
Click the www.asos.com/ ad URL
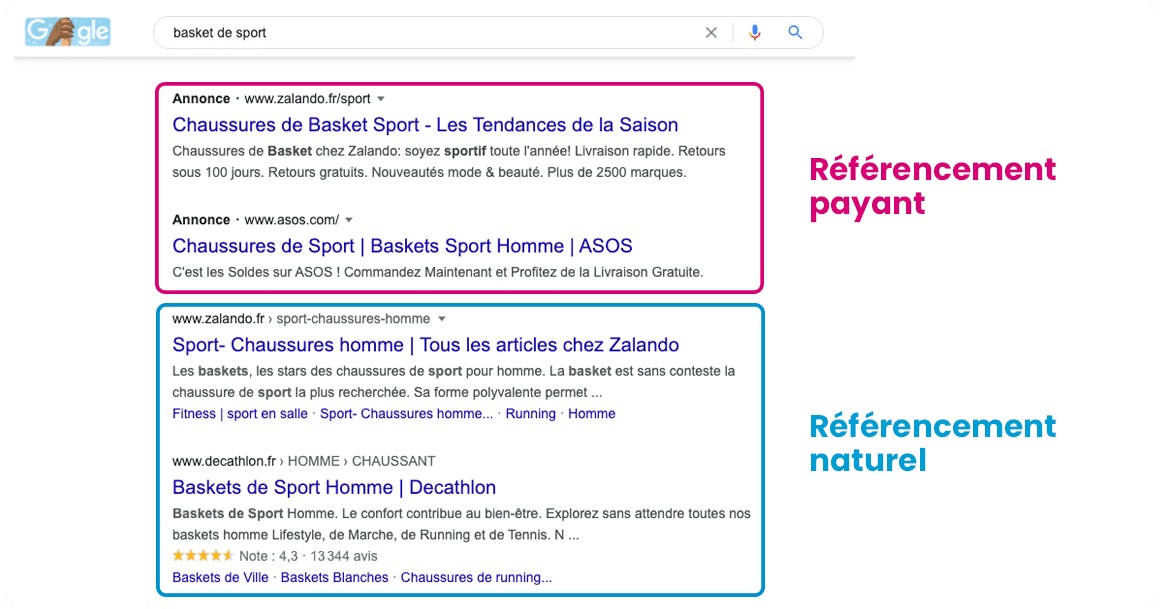(x=292, y=220)
